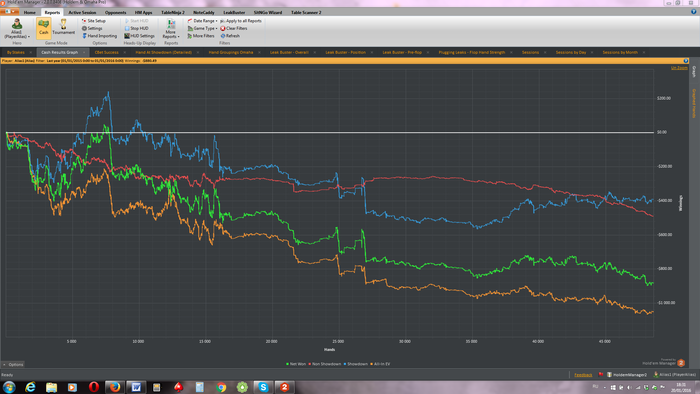Screen dimensions: 700x394
Task: Select the Tournament trophy icon
Action: click(63, 27)
